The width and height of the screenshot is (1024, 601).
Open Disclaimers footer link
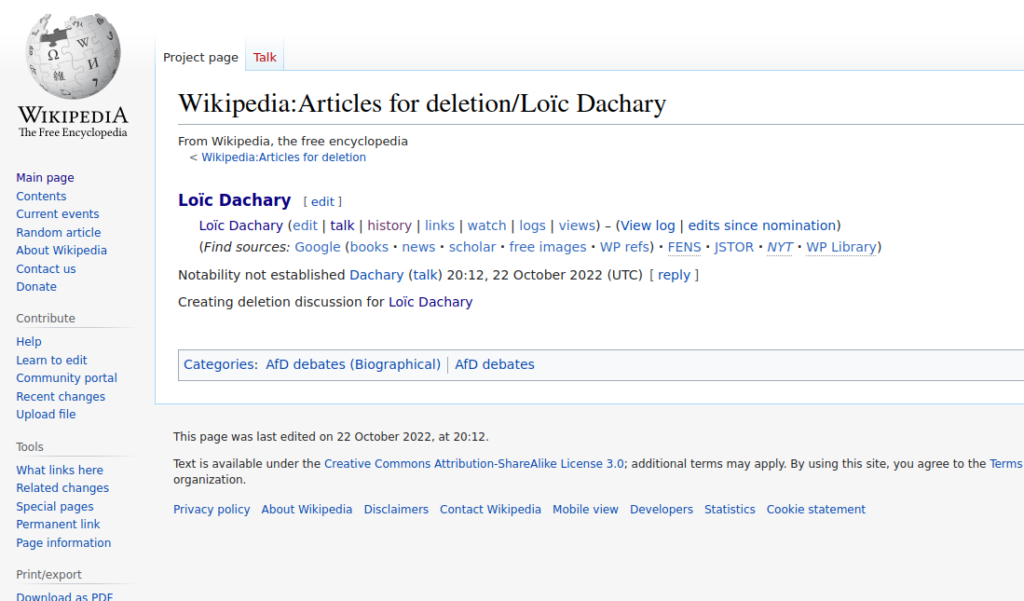click(x=396, y=510)
